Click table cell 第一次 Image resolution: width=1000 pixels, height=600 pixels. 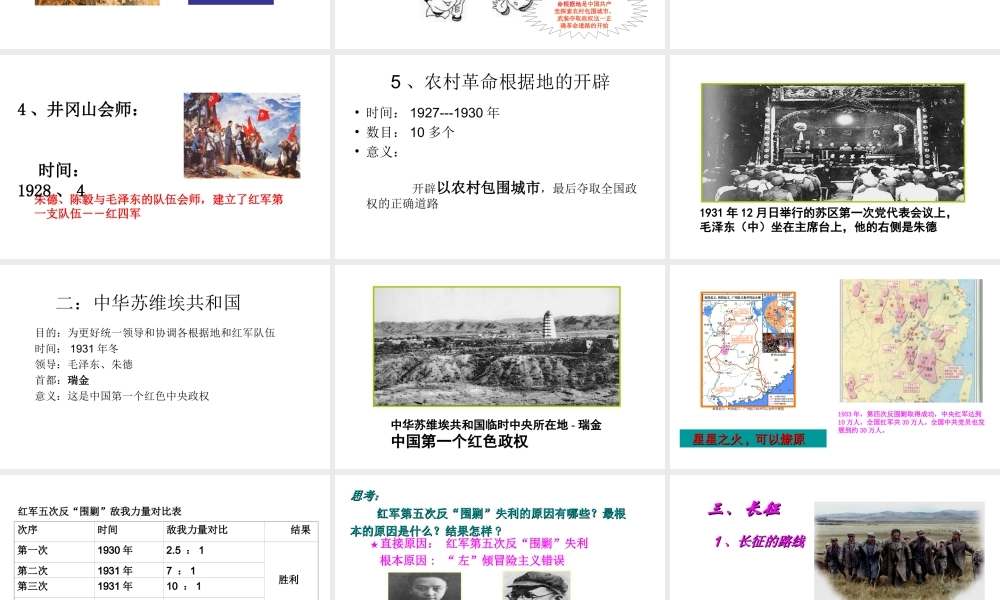(33, 550)
